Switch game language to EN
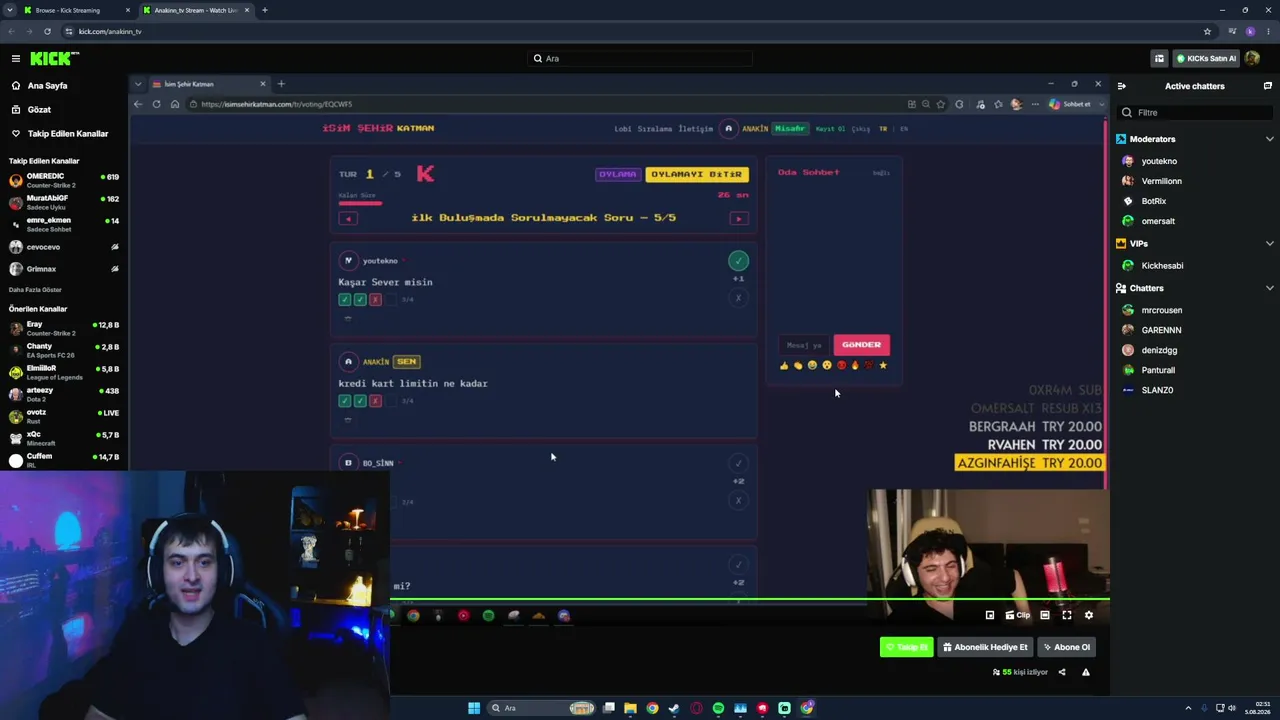This screenshot has height=720, width=1280. pyautogui.click(x=904, y=129)
